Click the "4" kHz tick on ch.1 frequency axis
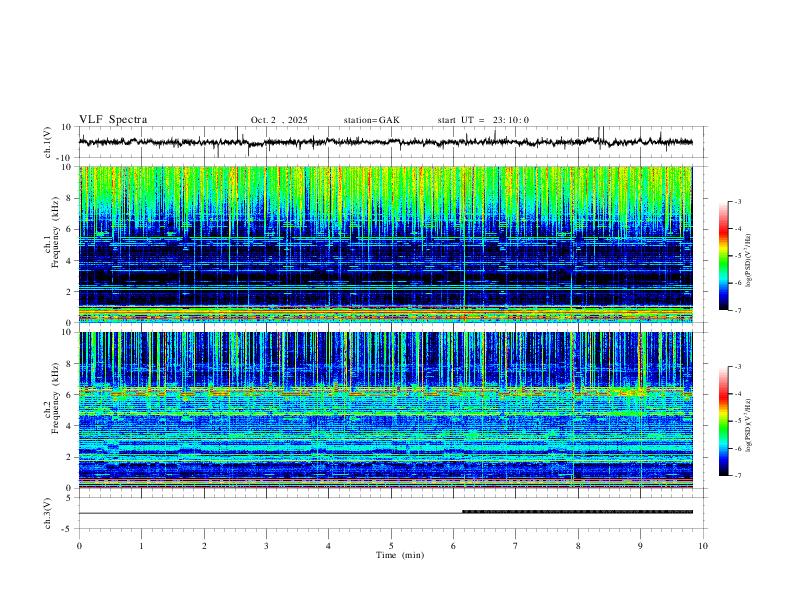The image size is (792, 612). (x=70, y=261)
